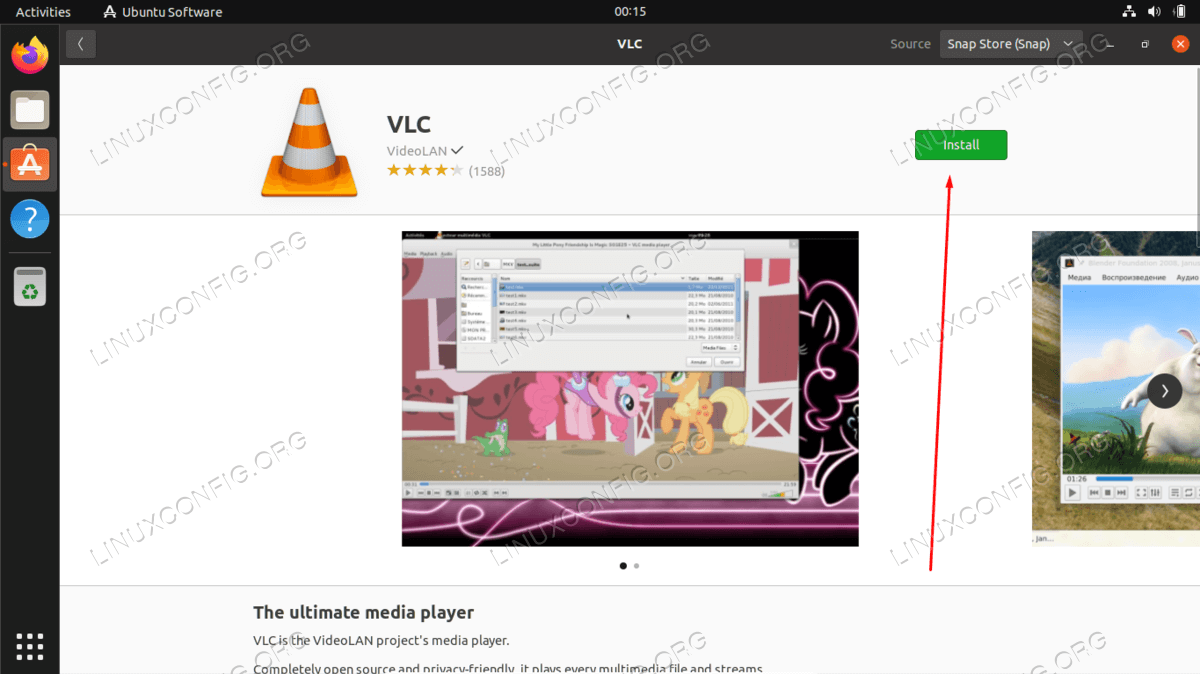Open the My Little Pony VLC screenshot
This screenshot has height=674, width=1200.
tap(630, 389)
